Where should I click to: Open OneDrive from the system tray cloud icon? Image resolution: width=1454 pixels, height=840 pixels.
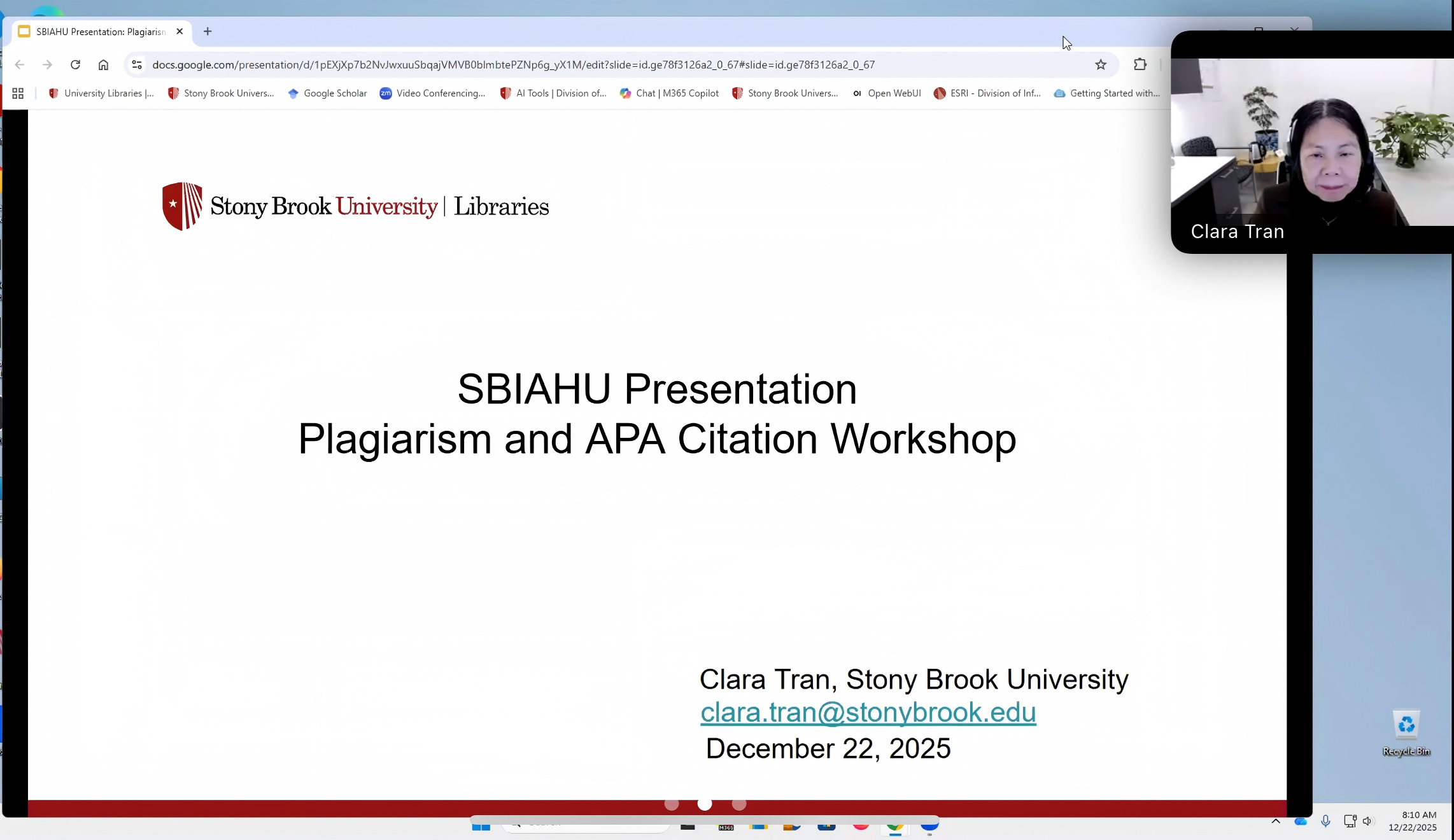1300,822
